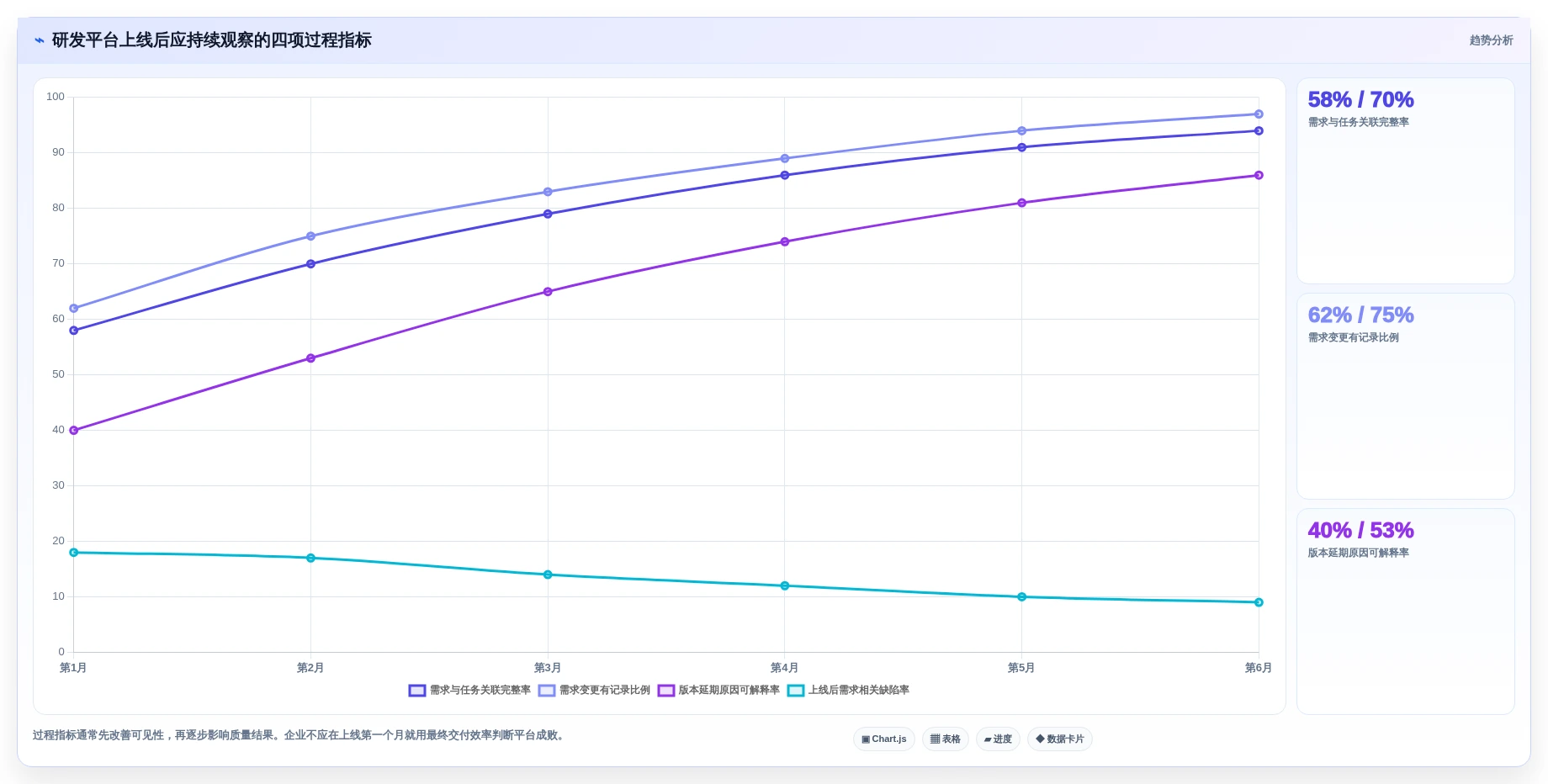The height and width of the screenshot is (784, 1548).
Task: Click the 58% / 70% metric card
Action: [1405, 181]
